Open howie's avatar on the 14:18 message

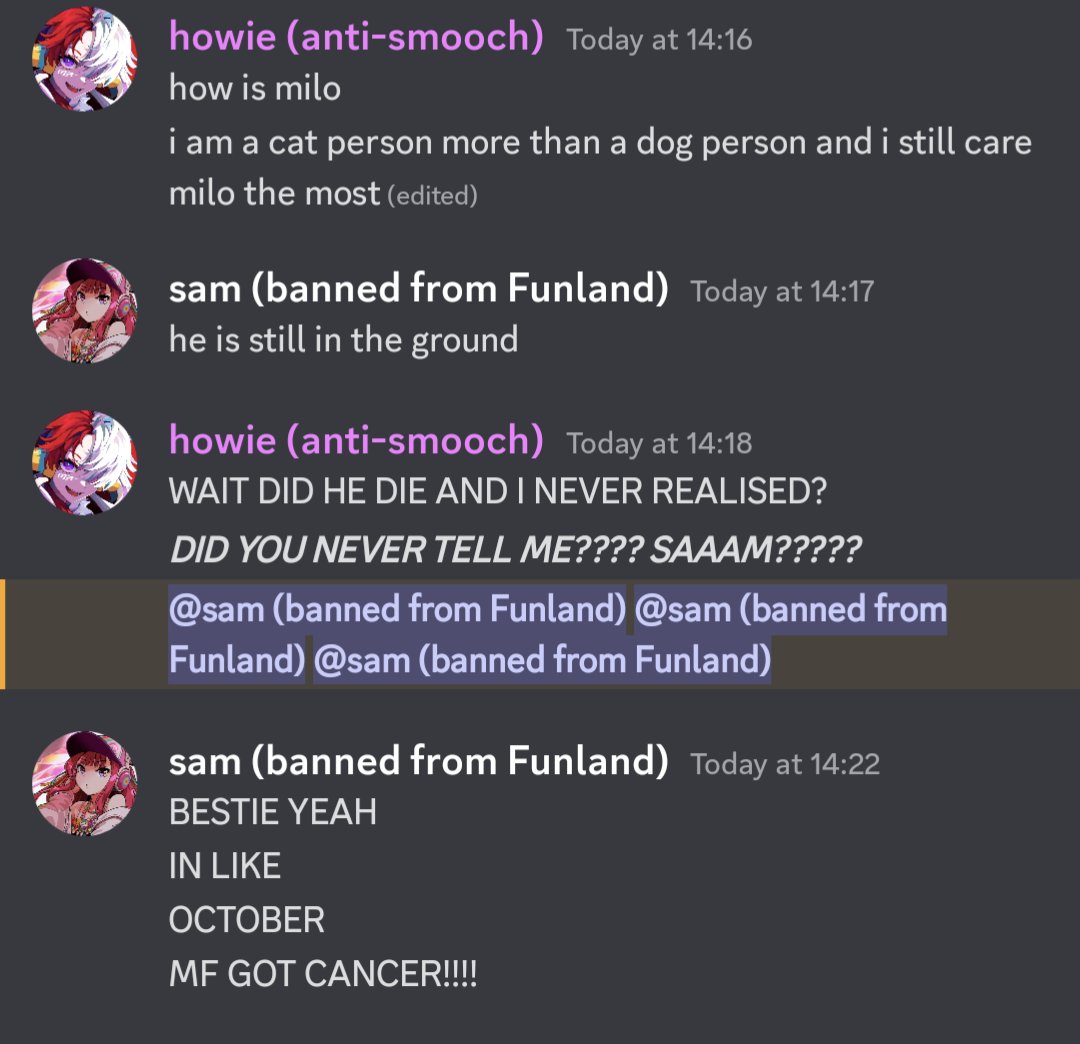tap(85, 463)
